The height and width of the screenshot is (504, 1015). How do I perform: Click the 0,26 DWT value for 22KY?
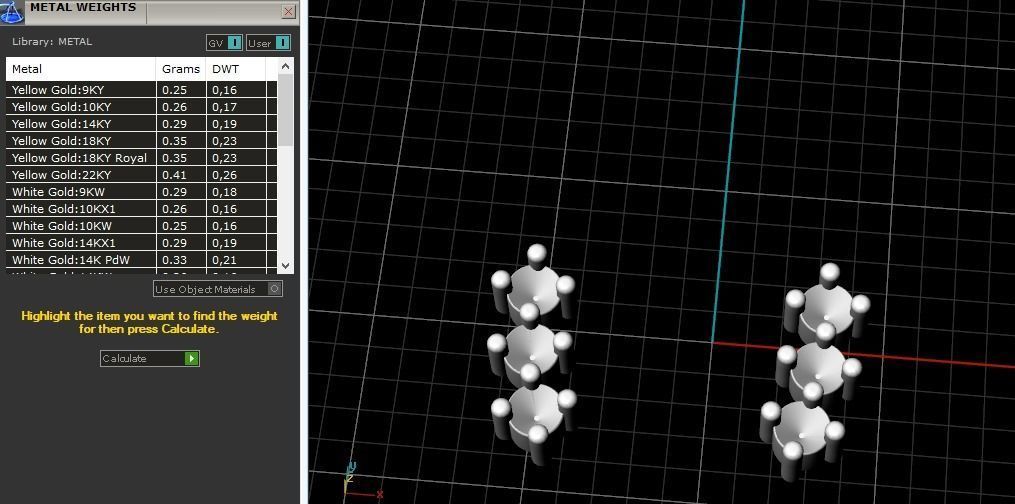(x=225, y=175)
